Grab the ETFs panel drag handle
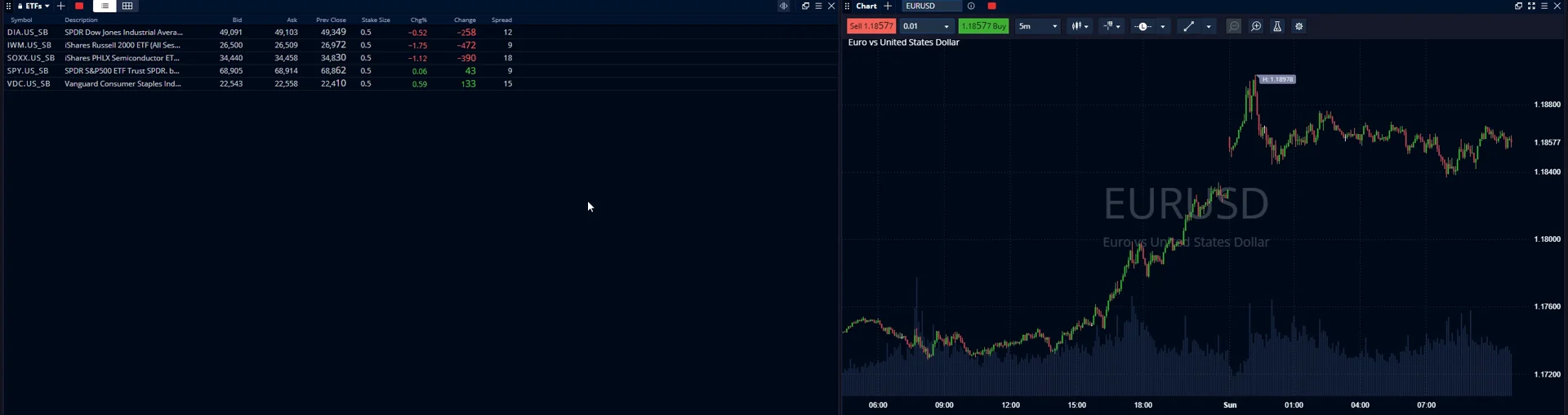Screen dimensions: 1568x415 tap(8, 6)
